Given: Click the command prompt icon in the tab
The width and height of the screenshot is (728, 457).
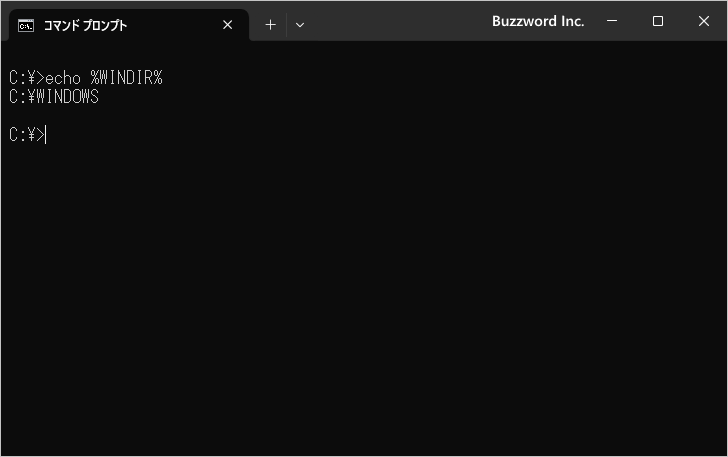Looking at the screenshot, I should (x=27, y=25).
